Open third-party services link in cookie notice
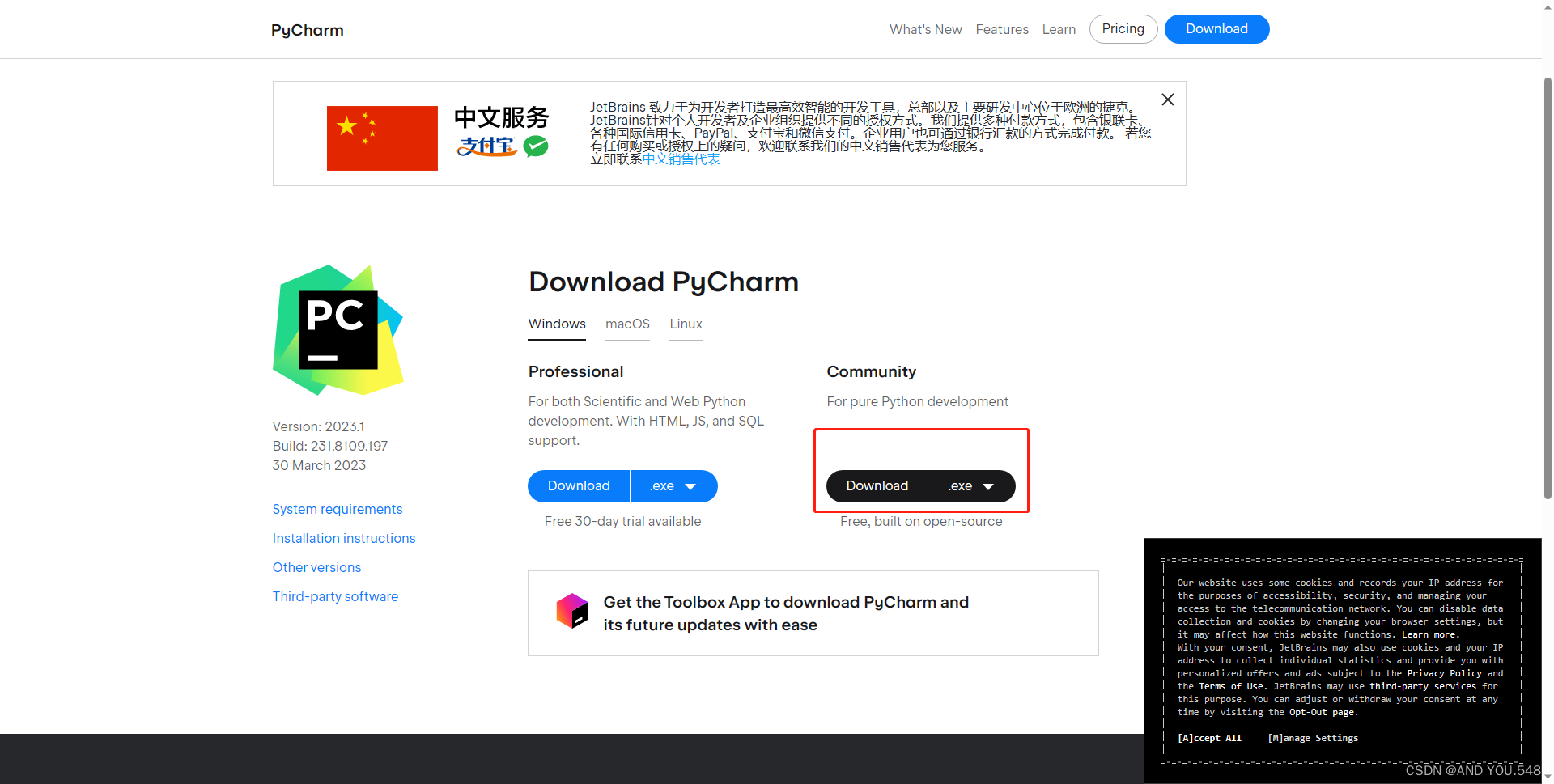This screenshot has height=784, width=1554. 1423,686
